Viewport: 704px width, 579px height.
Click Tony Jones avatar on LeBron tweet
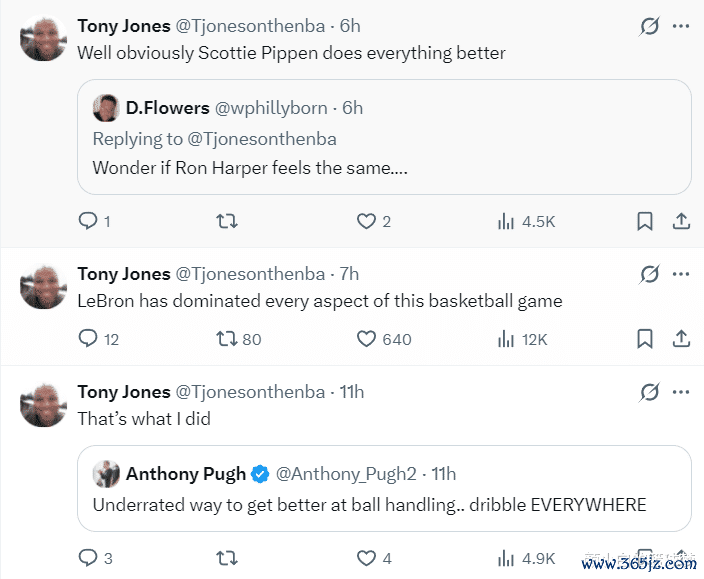(43, 287)
